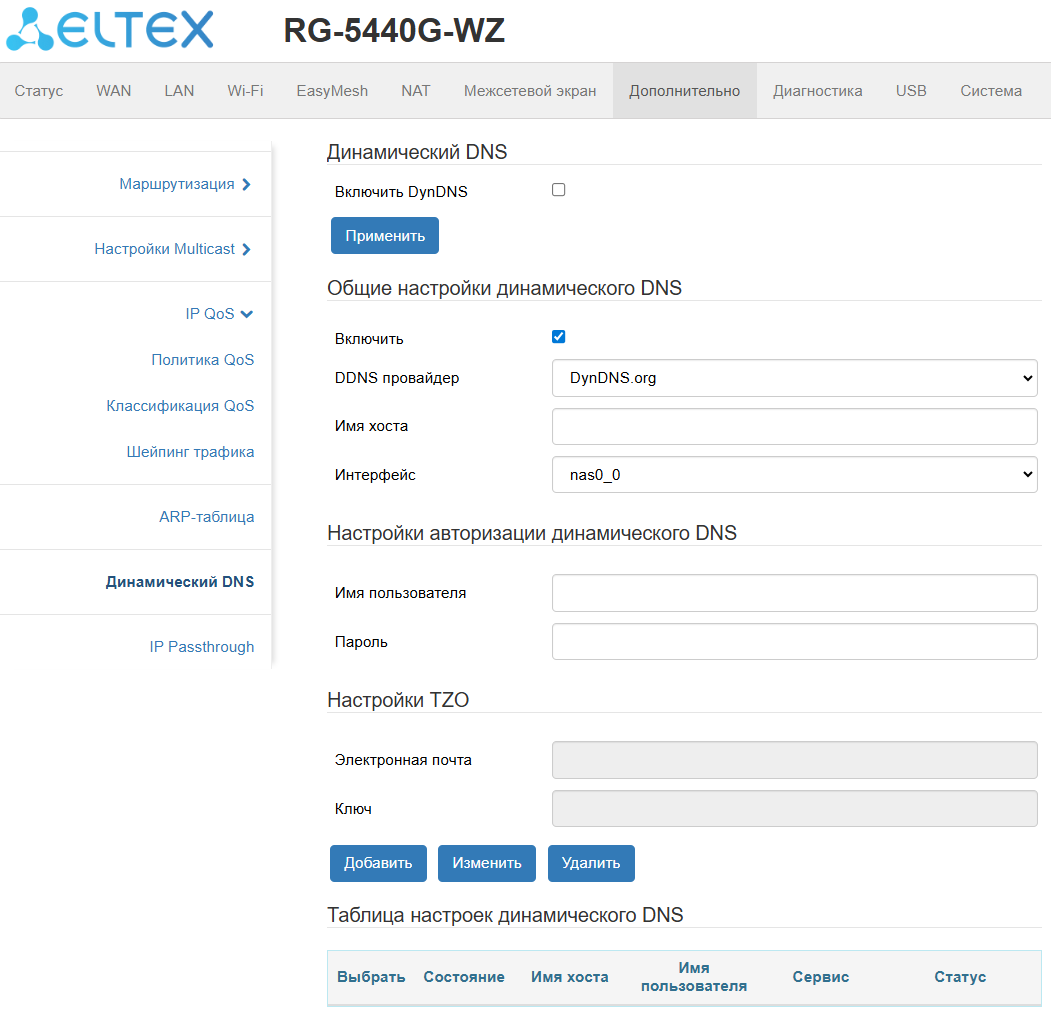
Task: Open the Wi-Fi tab
Action: (245, 91)
